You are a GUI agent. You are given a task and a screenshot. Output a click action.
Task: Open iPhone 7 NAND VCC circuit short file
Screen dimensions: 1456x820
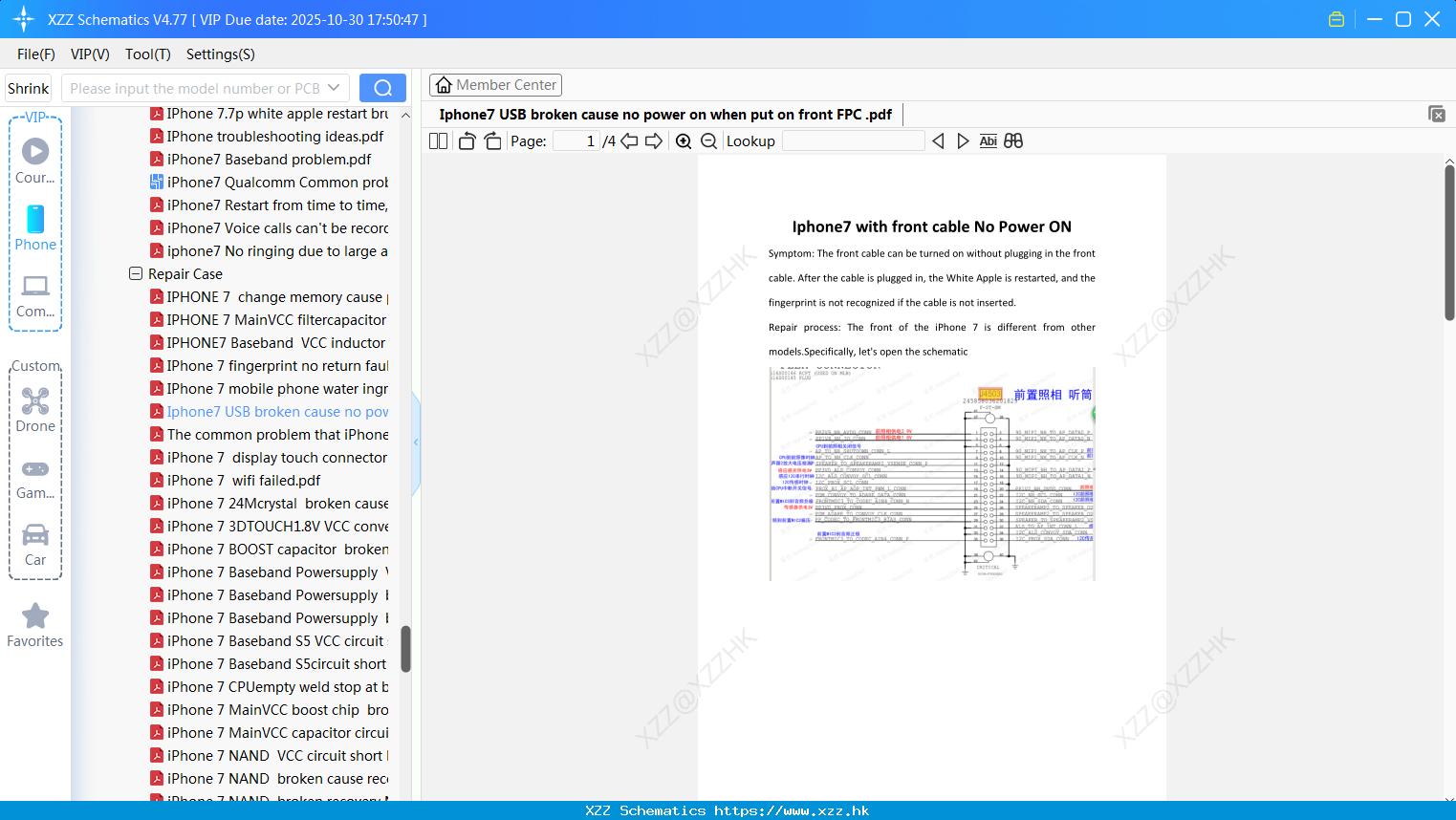point(270,756)
